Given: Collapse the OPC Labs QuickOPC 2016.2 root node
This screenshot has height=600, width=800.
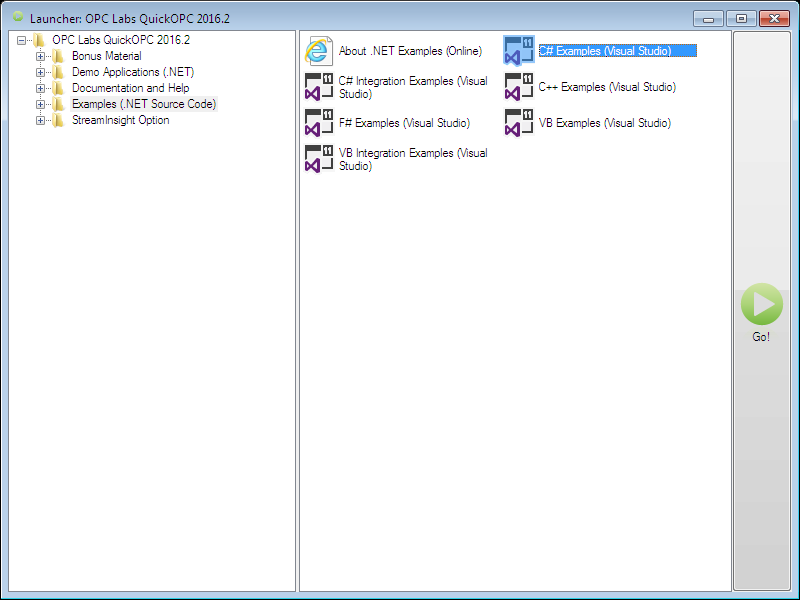Looking at the screenshot, I should (22, 40).
